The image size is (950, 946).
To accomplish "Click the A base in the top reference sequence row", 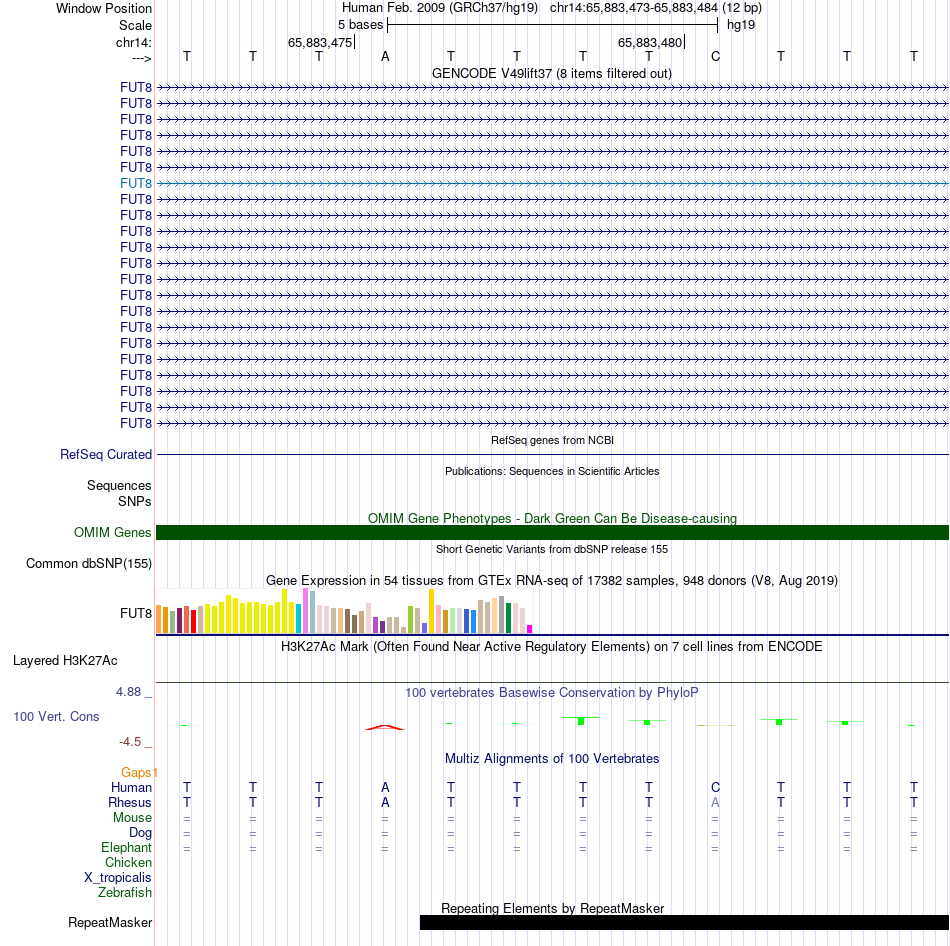I will tap(385, 57).
